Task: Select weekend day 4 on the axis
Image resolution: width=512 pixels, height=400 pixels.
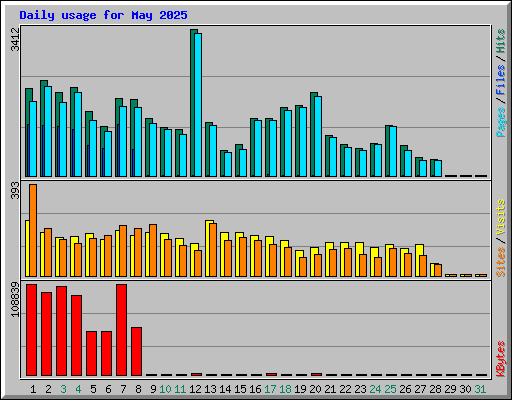Action: tap(78, 389)
